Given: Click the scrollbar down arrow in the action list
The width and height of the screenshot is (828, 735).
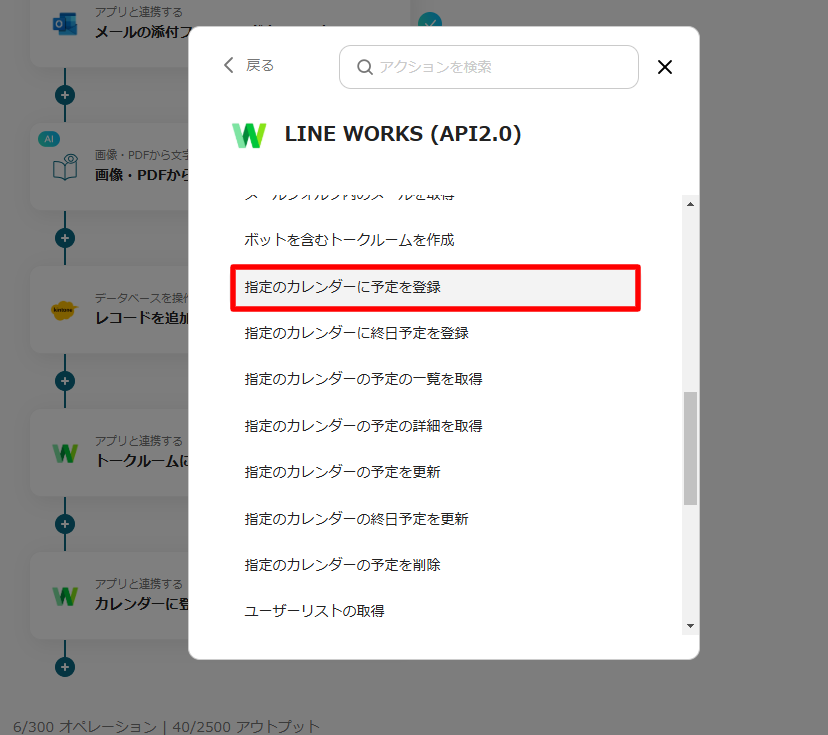Looking at the screenshot, I should click(690, 626).
